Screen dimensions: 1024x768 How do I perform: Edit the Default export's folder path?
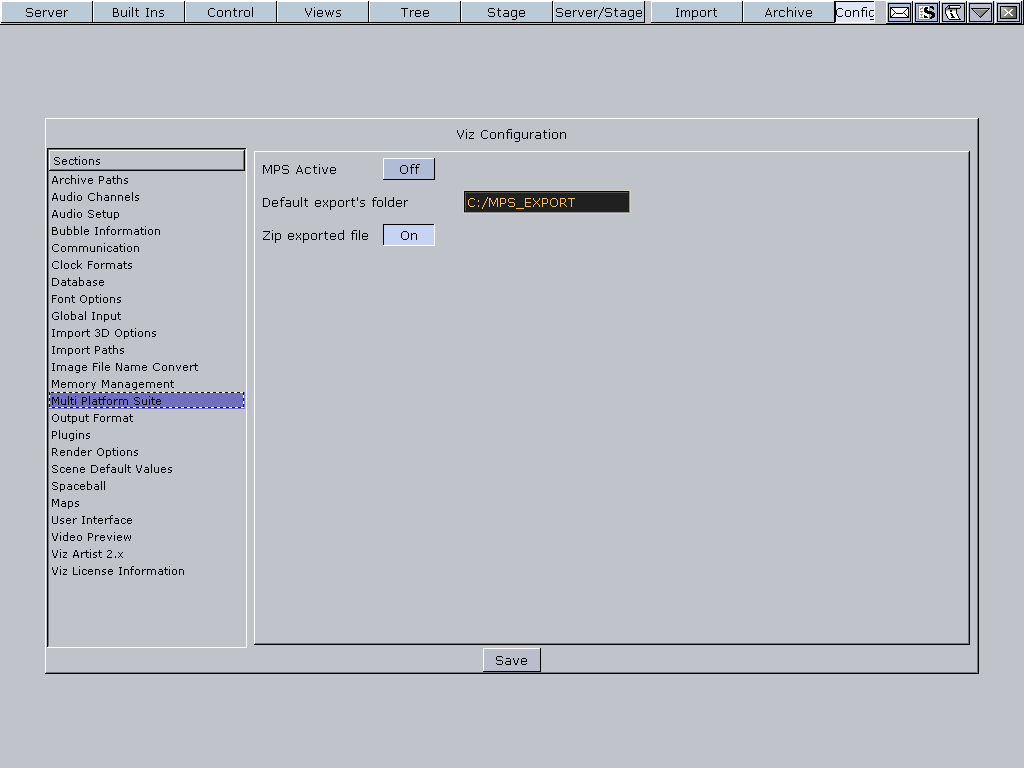[x=545, y=201]
